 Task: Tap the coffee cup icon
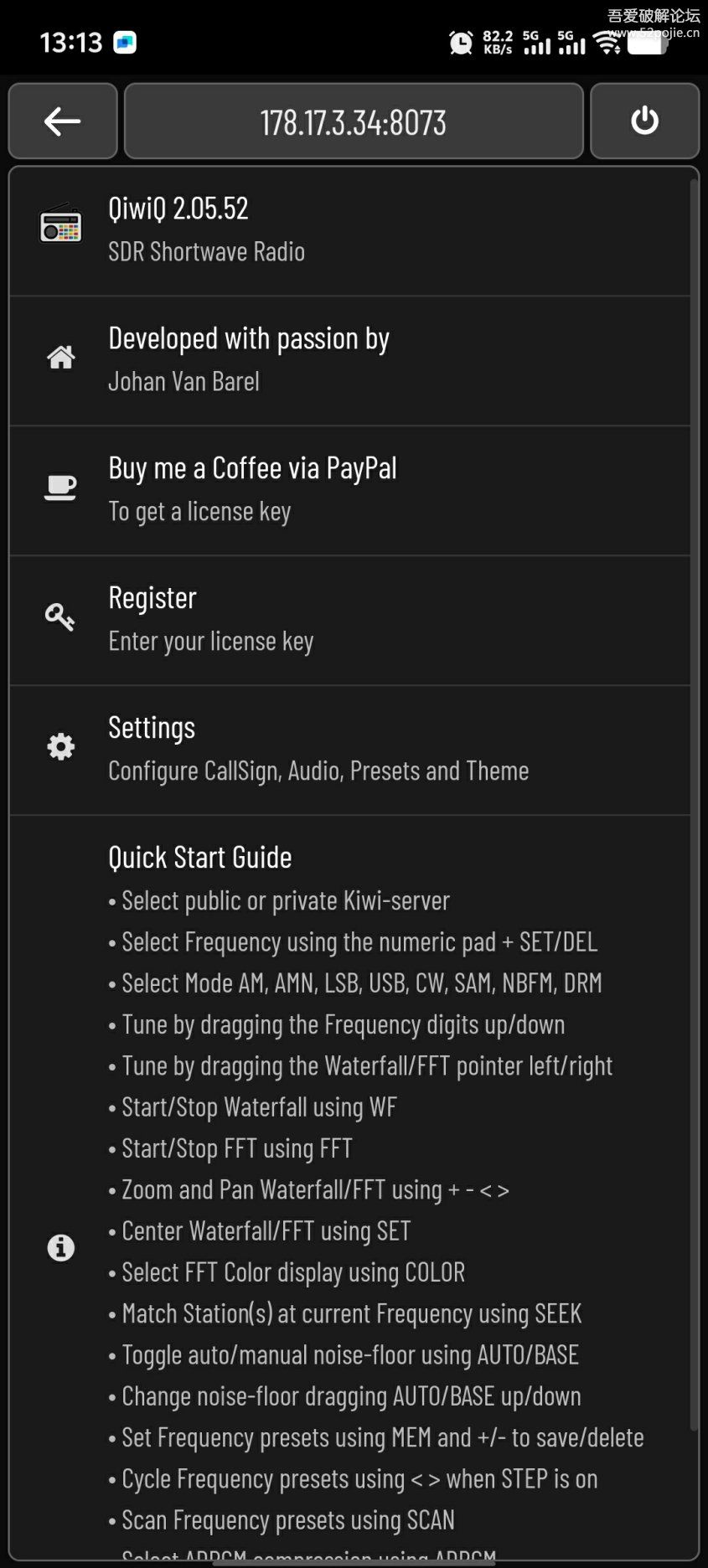pyautogui.click(x=60, y=487)
